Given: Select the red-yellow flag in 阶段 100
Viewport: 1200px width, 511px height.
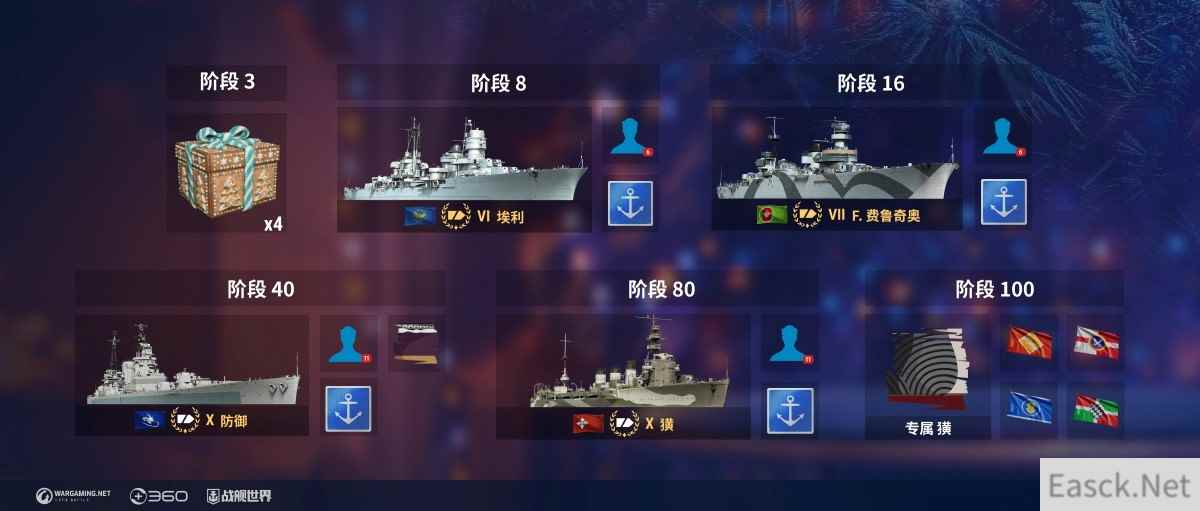Looking at the screenshot, I should [1028, 344].
